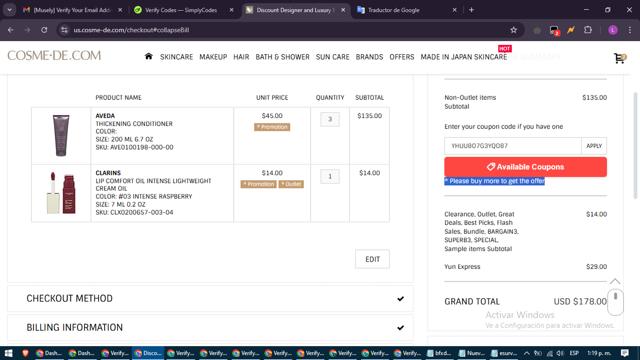
Task: Open the Windows Start menu
Action: pos(8,353)
